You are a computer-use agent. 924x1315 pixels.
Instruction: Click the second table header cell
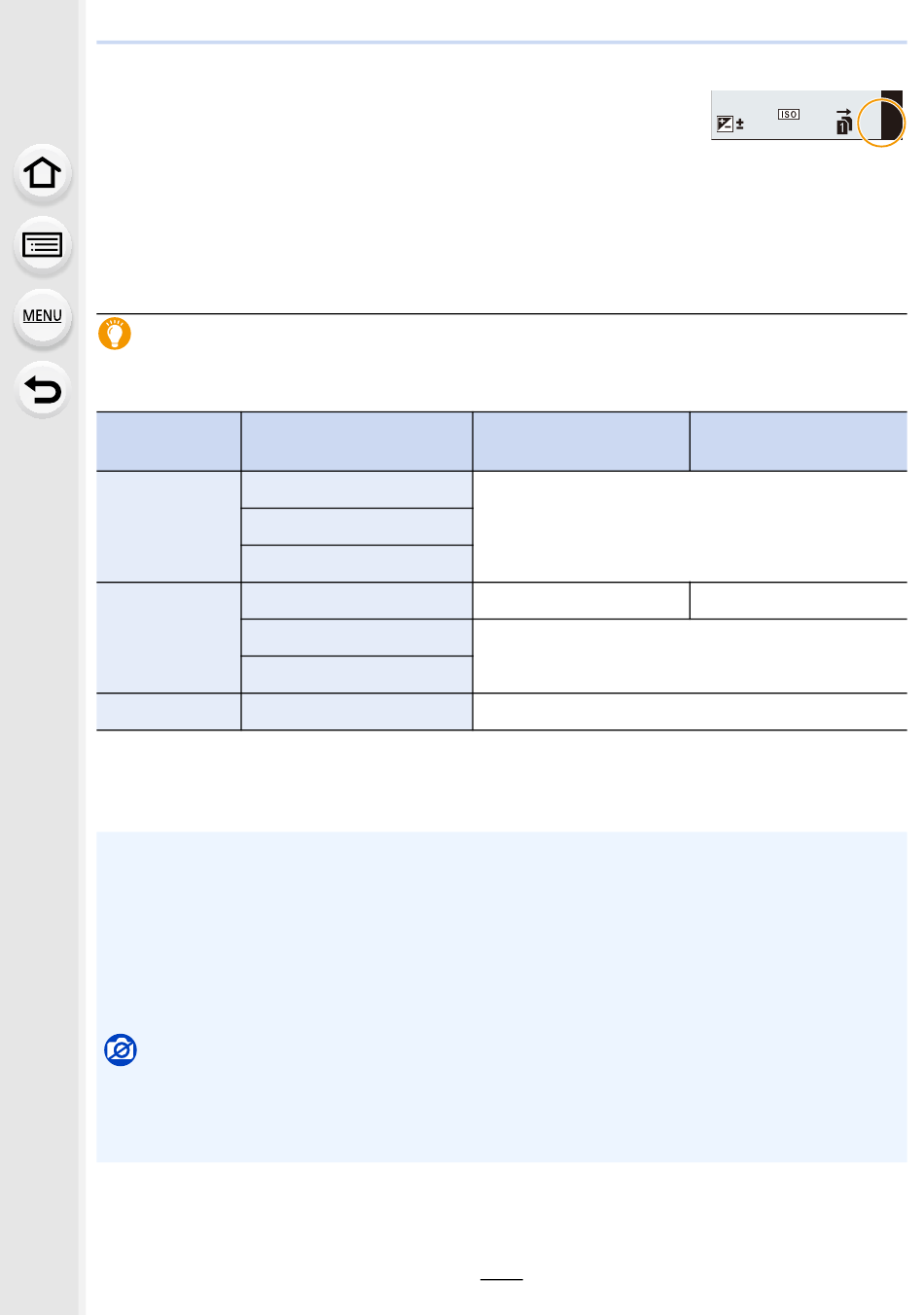click(357, 442)
